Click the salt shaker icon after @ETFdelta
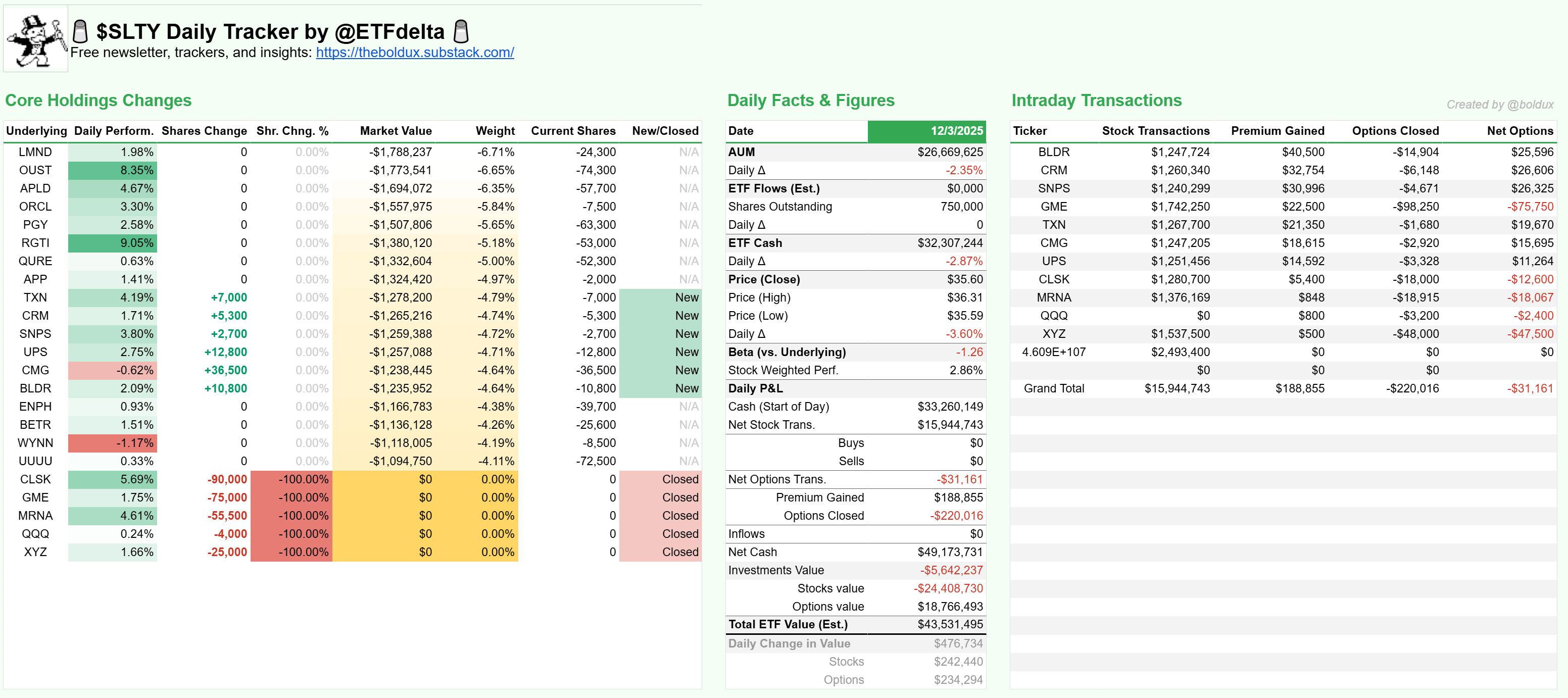The width and height of the screenshot is (1568, 698). pyautogui.click(x=461, y=31)
